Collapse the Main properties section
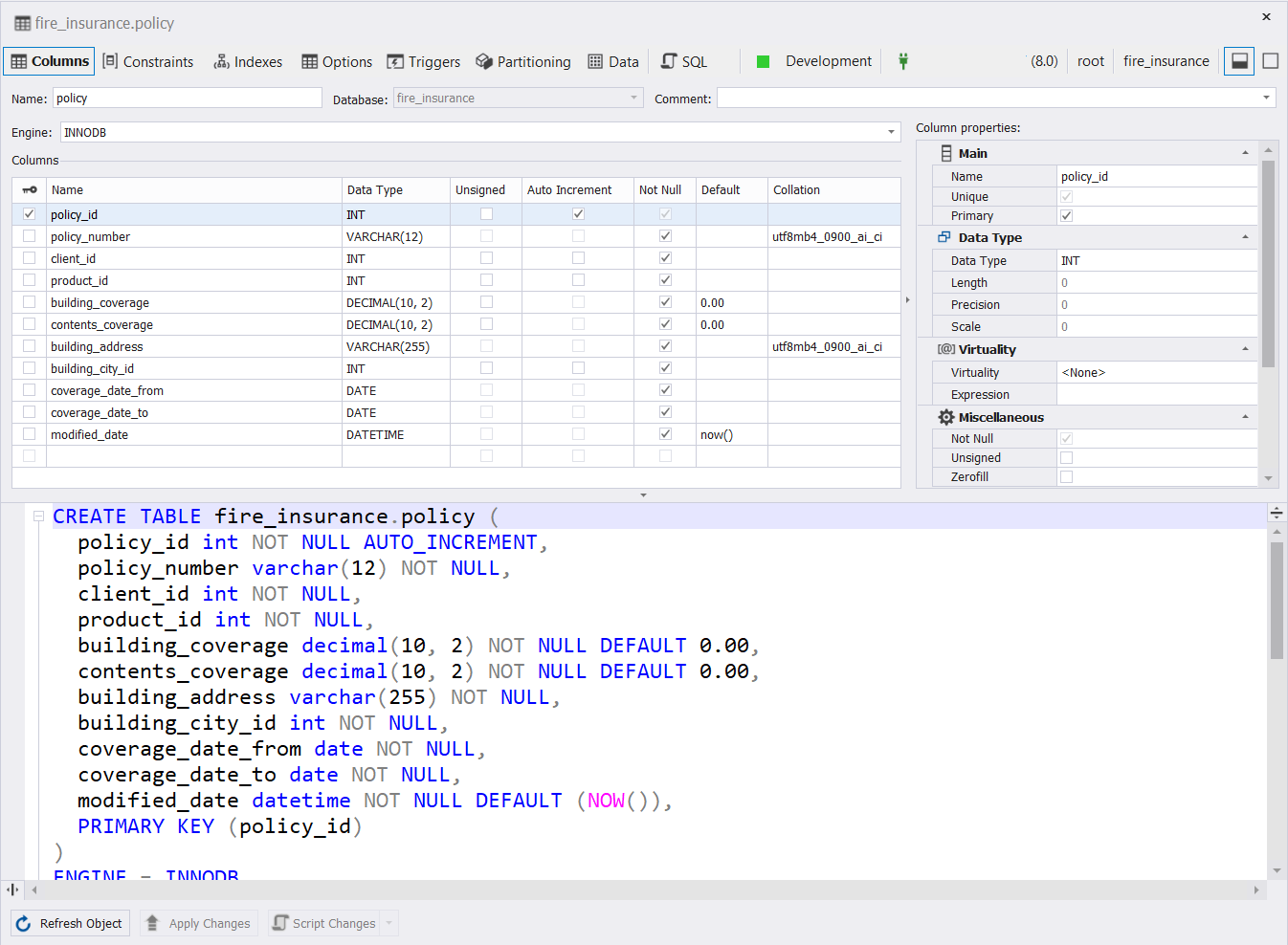Viewport: 1288px width, 945px height. coord(1245,153)
